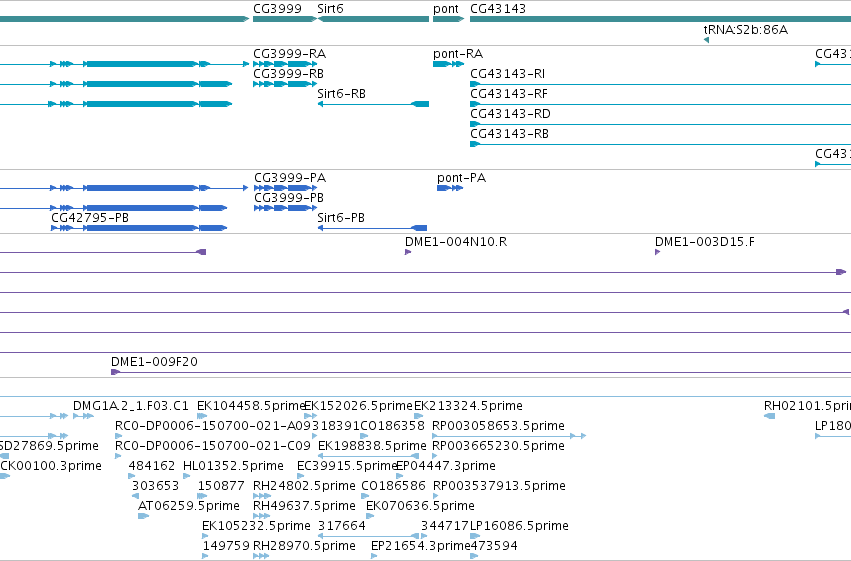Open the SD27869.5prime label

[49, 447]
